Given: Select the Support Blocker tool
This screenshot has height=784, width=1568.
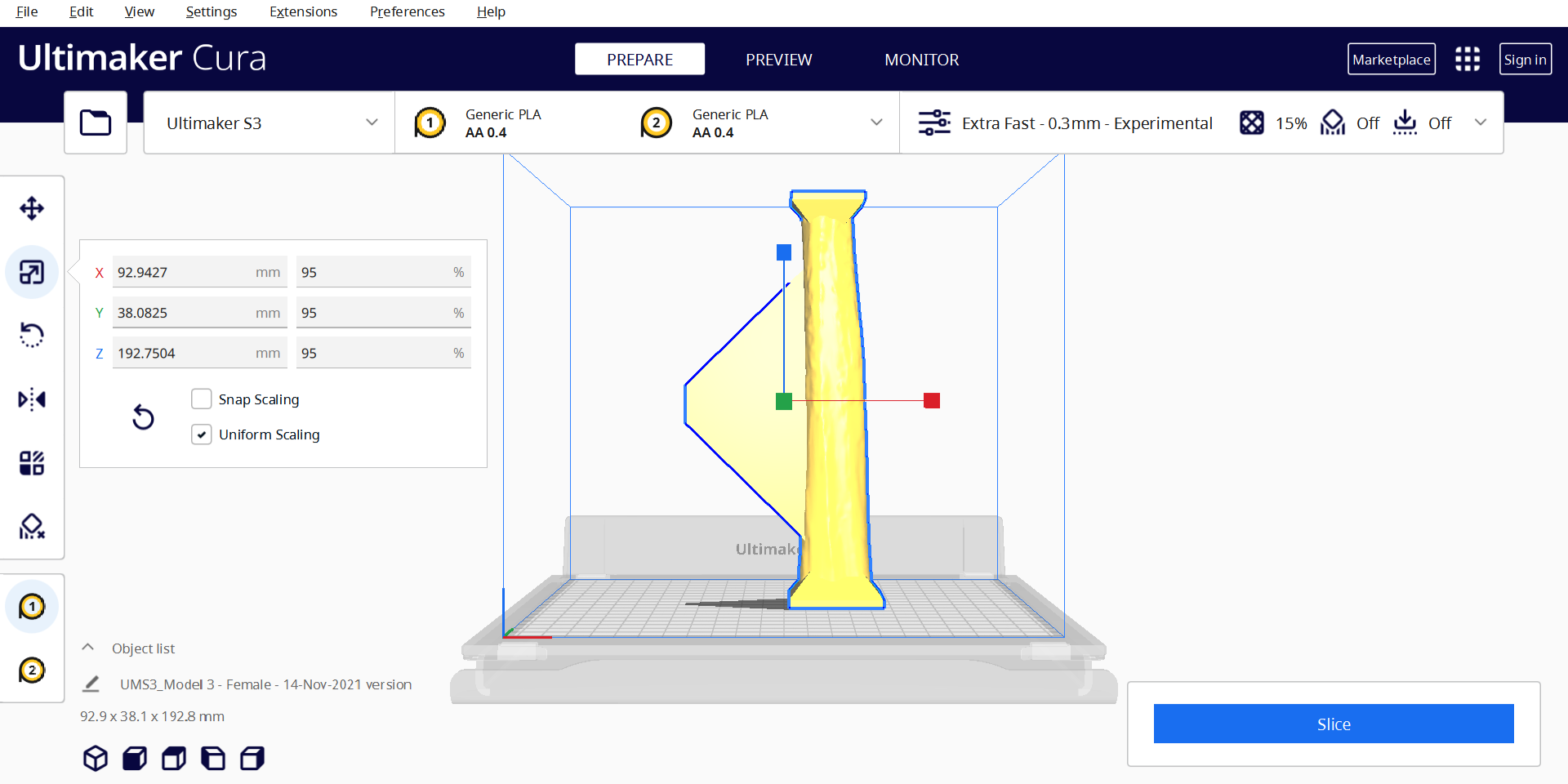Looking at the screenshot, I should [32, 527].
